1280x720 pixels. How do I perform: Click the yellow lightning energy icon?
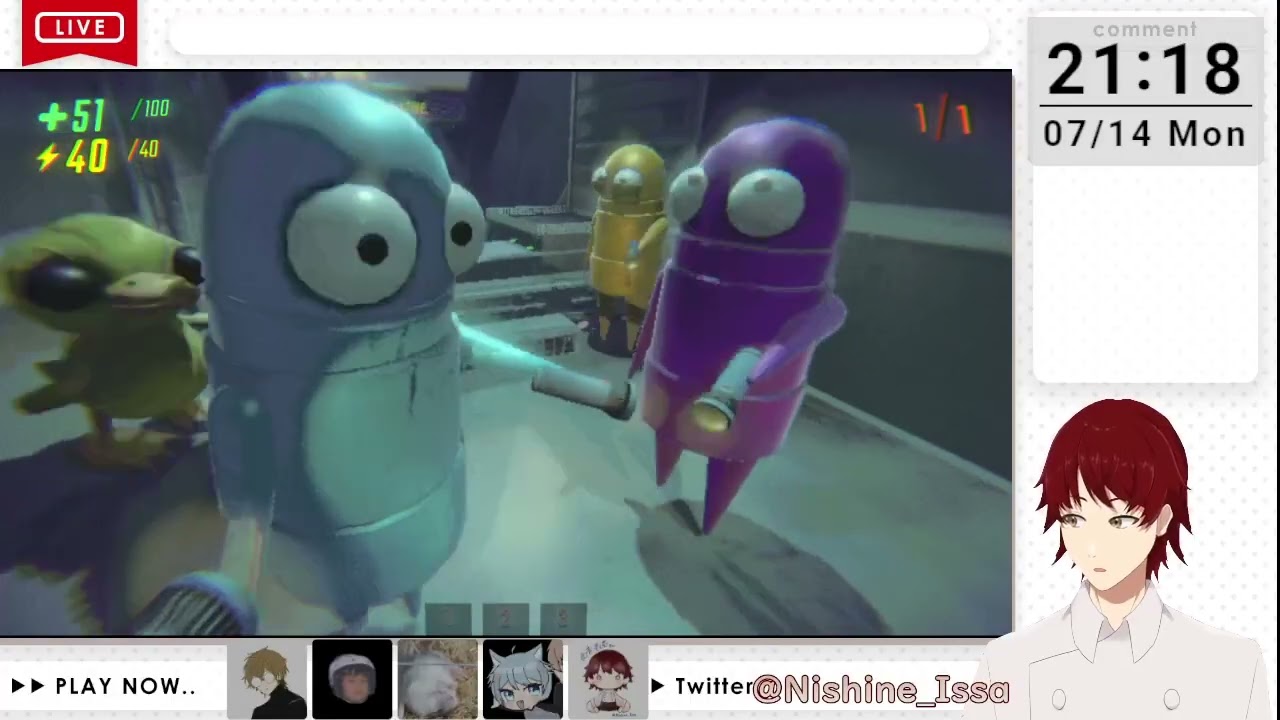point(48,157)
